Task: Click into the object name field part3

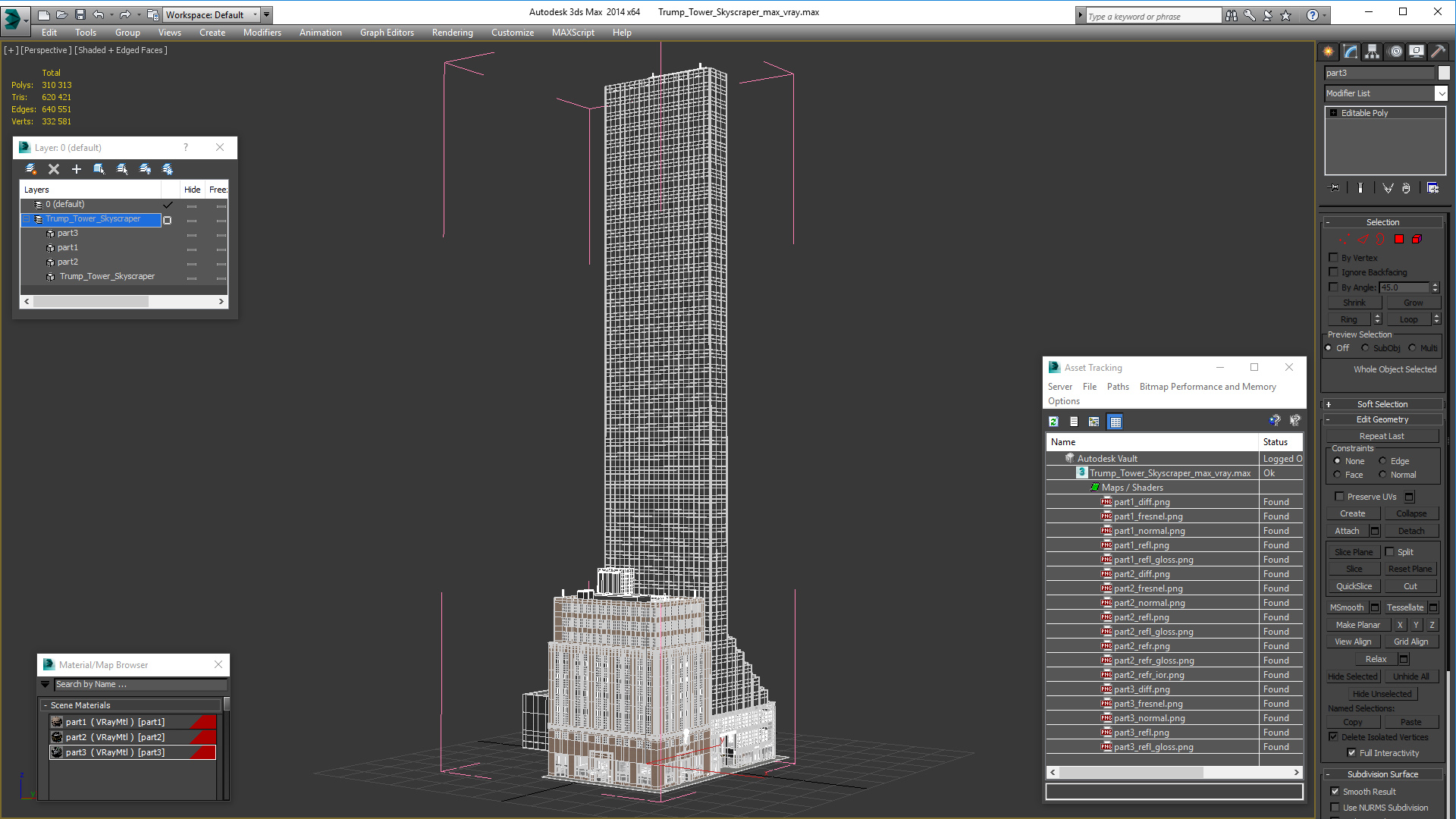Action: click(1379, 73)
